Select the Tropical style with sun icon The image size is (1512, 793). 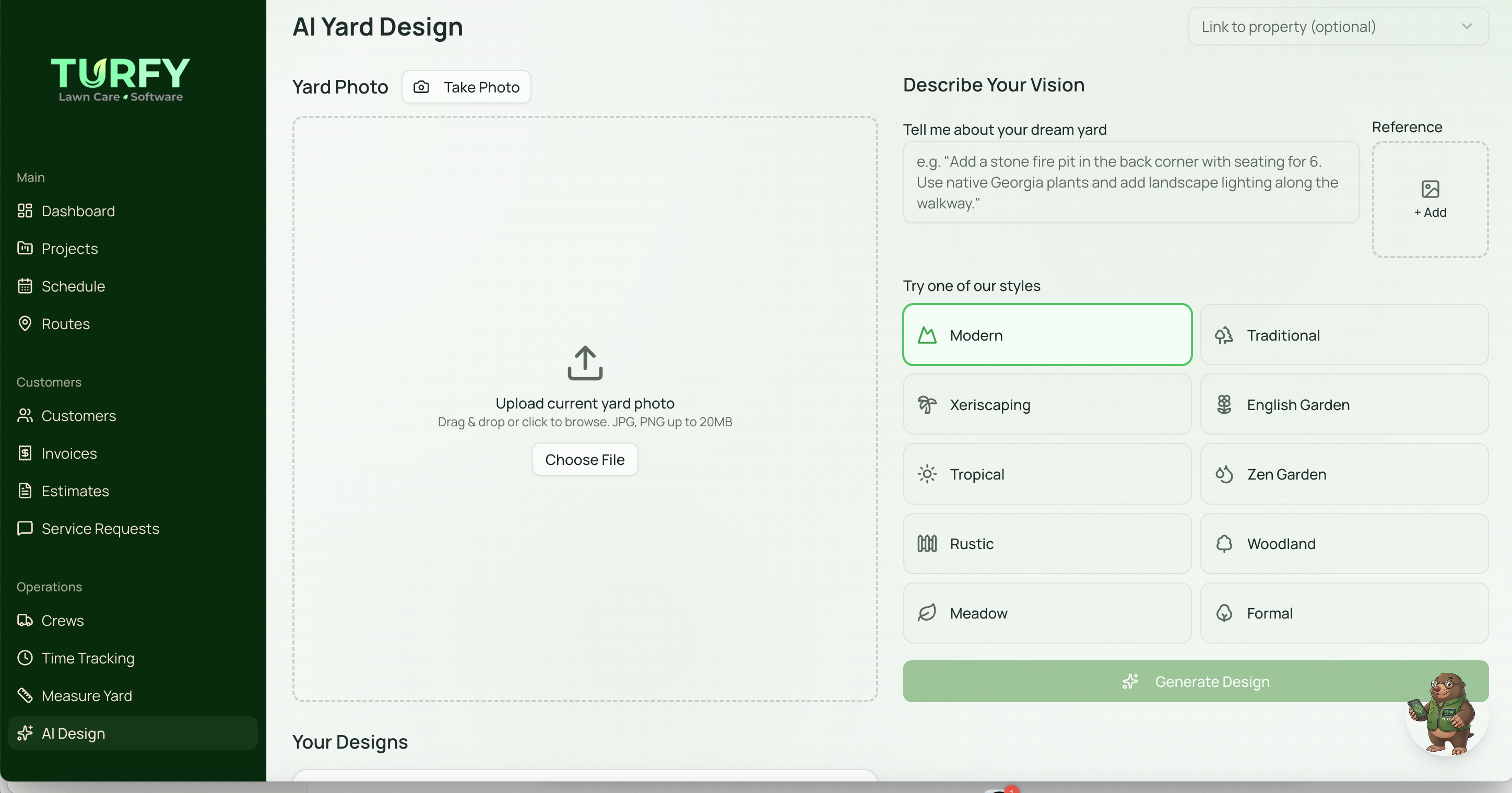click(1047, 473)
